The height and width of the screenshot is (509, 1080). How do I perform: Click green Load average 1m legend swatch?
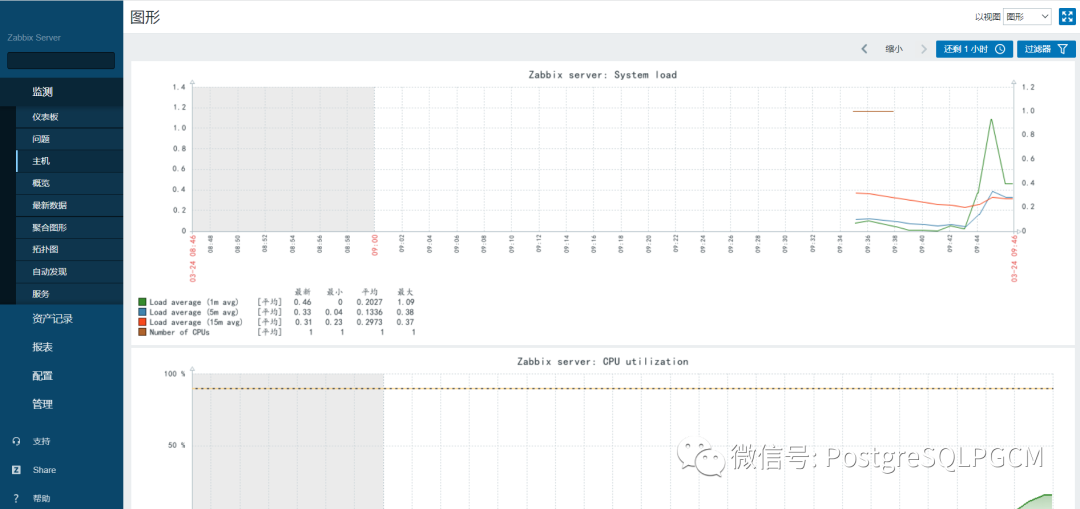click(x=143, y=302)
